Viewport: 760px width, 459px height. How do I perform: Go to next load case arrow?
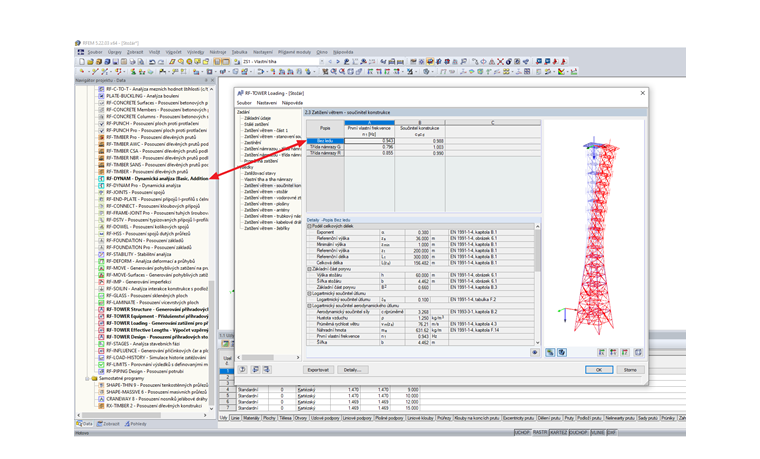338,62
